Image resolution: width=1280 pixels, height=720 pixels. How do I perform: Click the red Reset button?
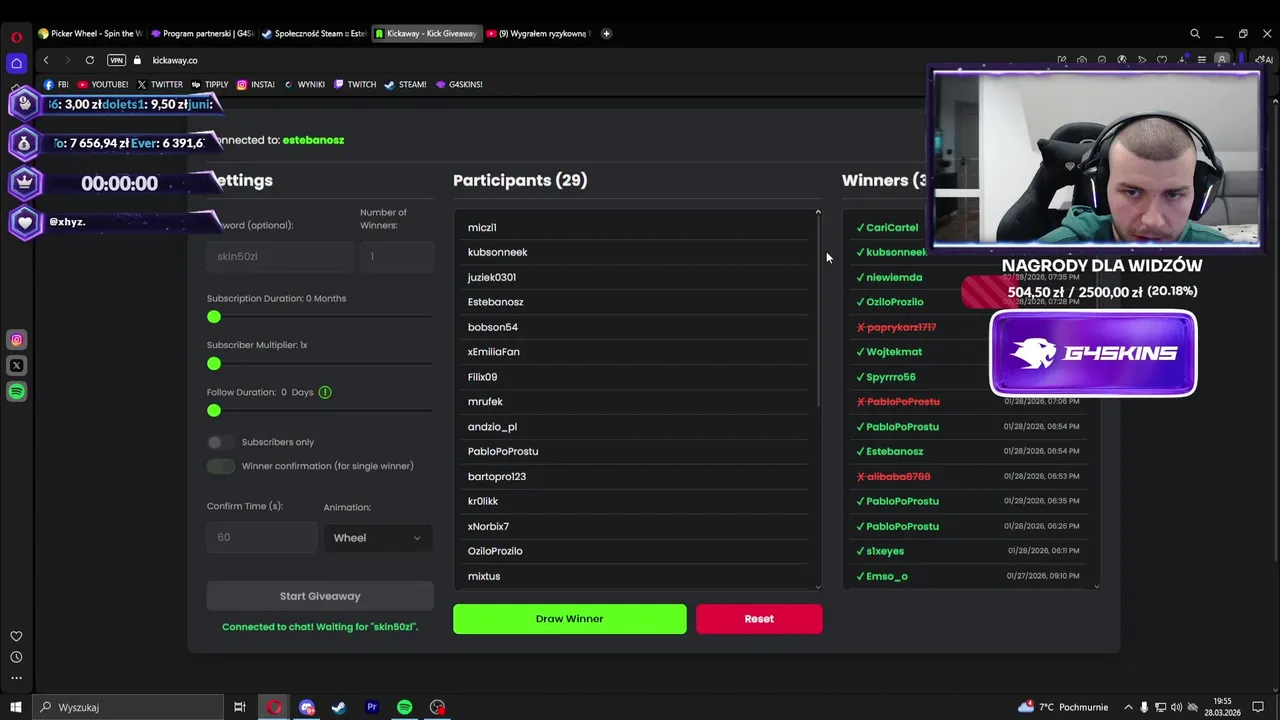point(759,619)
